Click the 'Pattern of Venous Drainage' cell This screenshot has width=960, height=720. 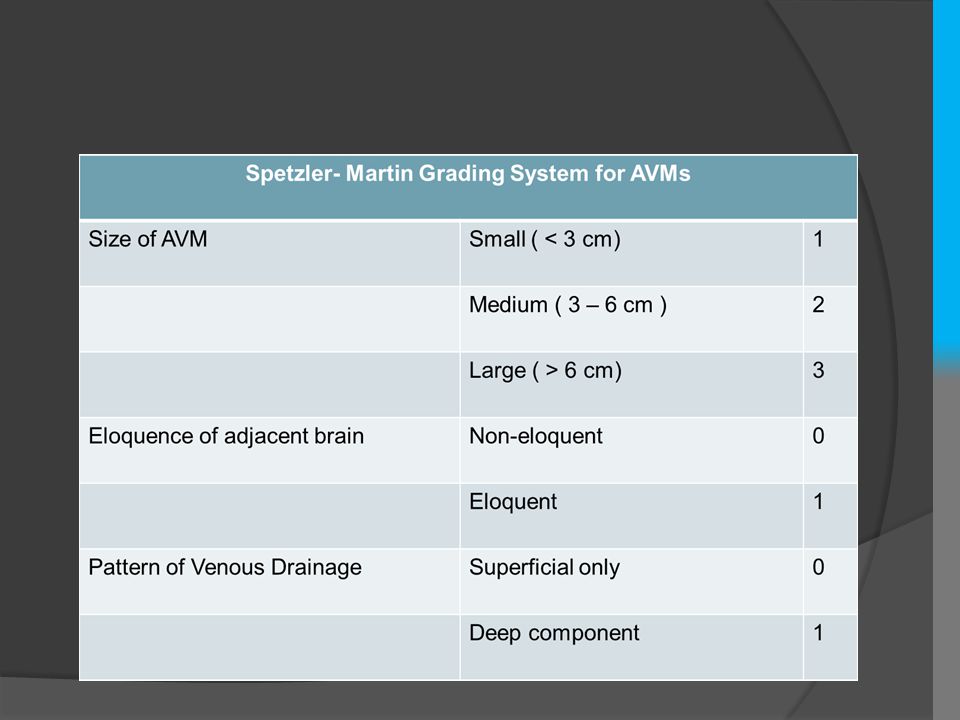coord(269,582)
